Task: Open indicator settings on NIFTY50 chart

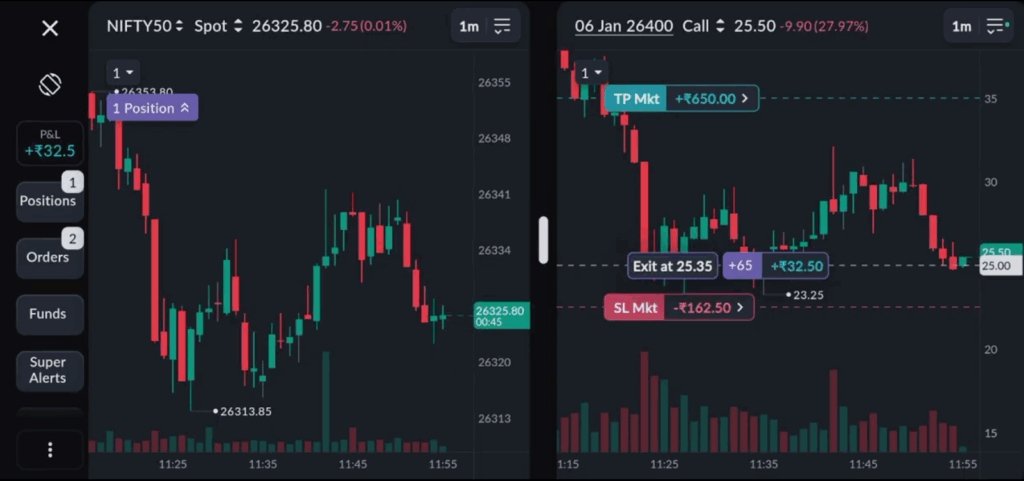Action: click(x=502, y=27)
